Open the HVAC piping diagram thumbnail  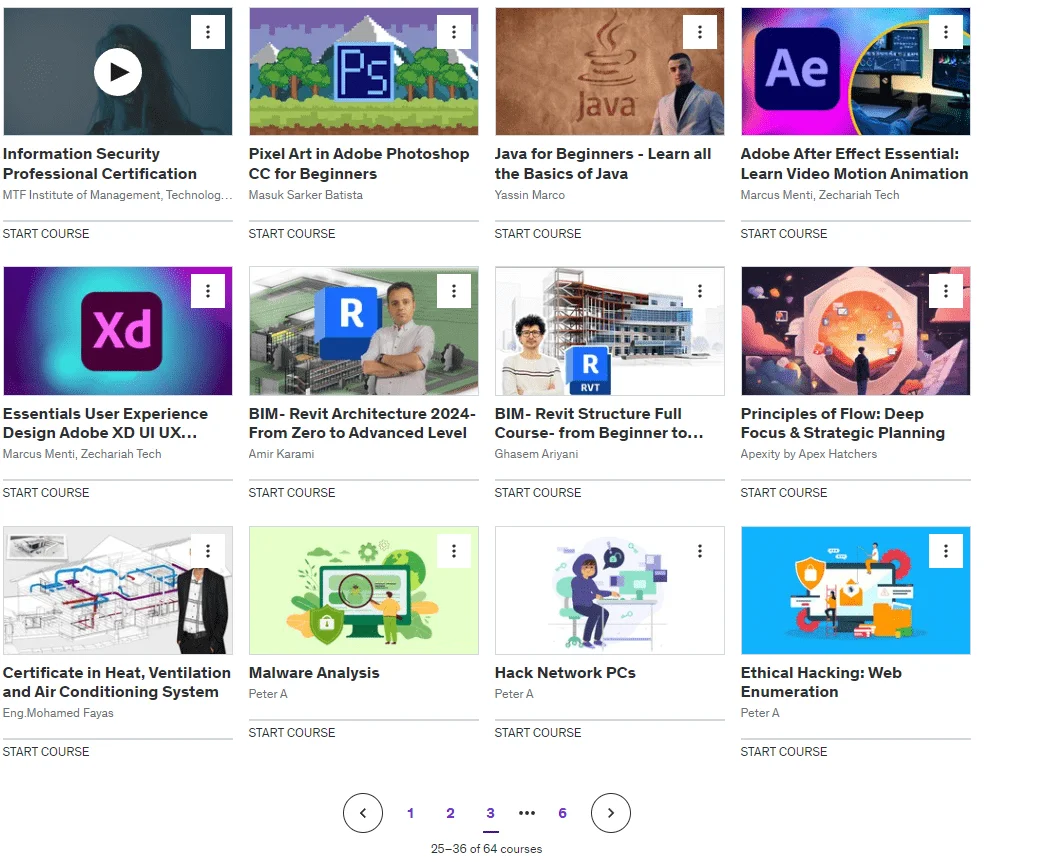(118, 590)
